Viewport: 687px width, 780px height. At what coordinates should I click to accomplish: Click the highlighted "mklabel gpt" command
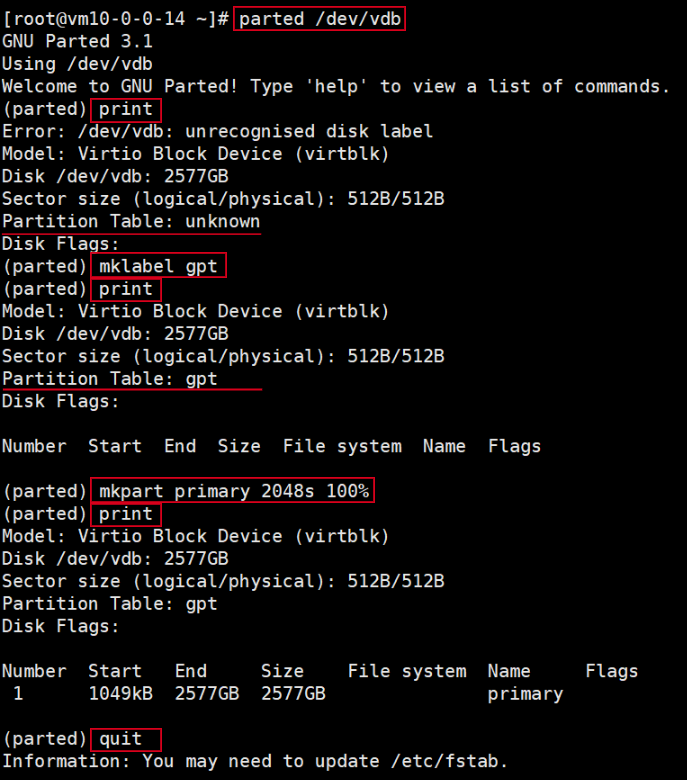pyautogui.click(x=158, y=266)
